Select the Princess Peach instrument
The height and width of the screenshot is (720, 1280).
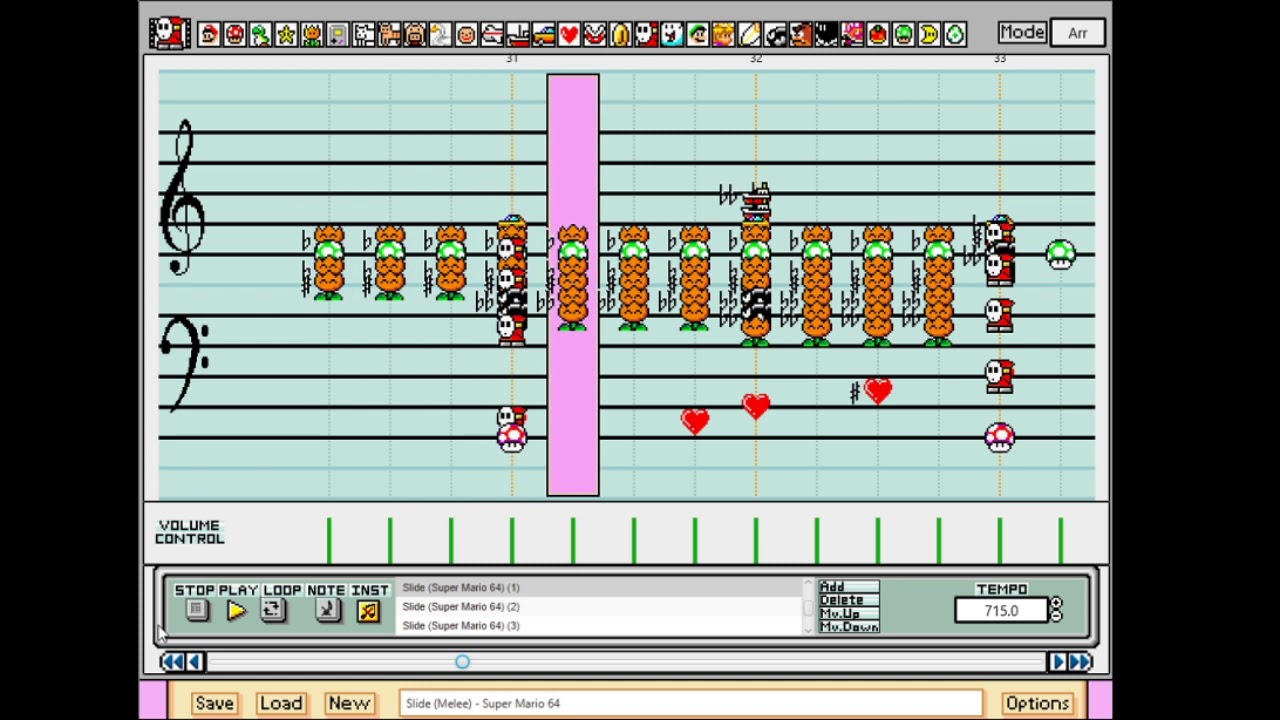(723, 34)
